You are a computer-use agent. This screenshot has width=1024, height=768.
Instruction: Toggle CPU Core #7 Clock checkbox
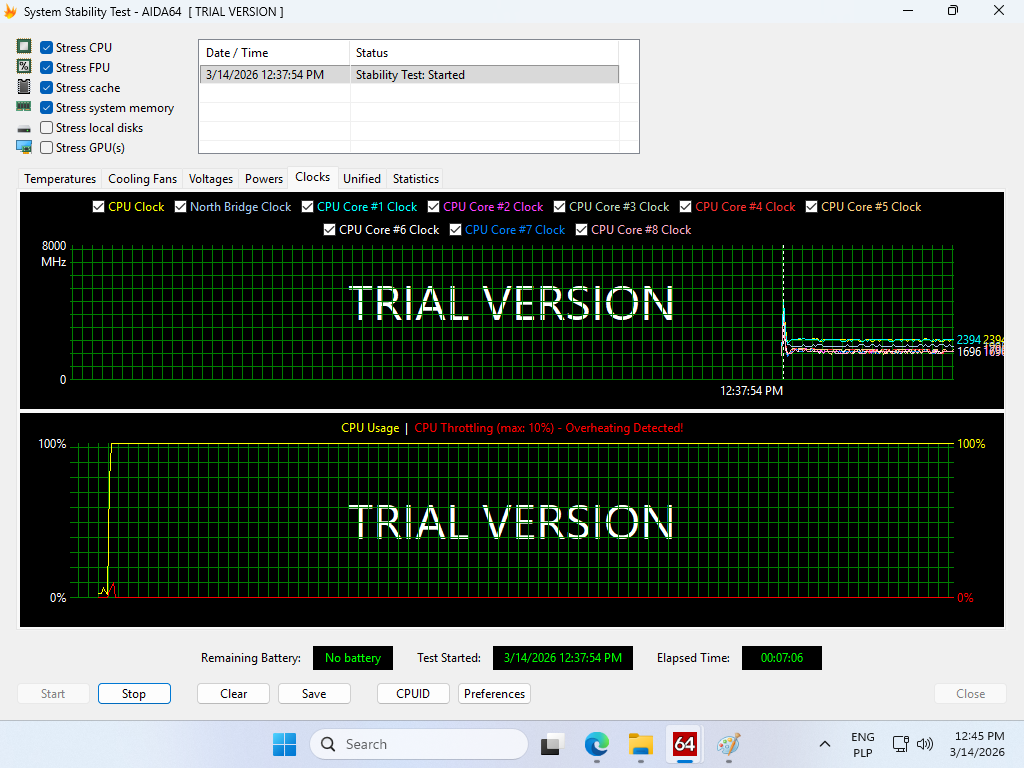point(456,230)
